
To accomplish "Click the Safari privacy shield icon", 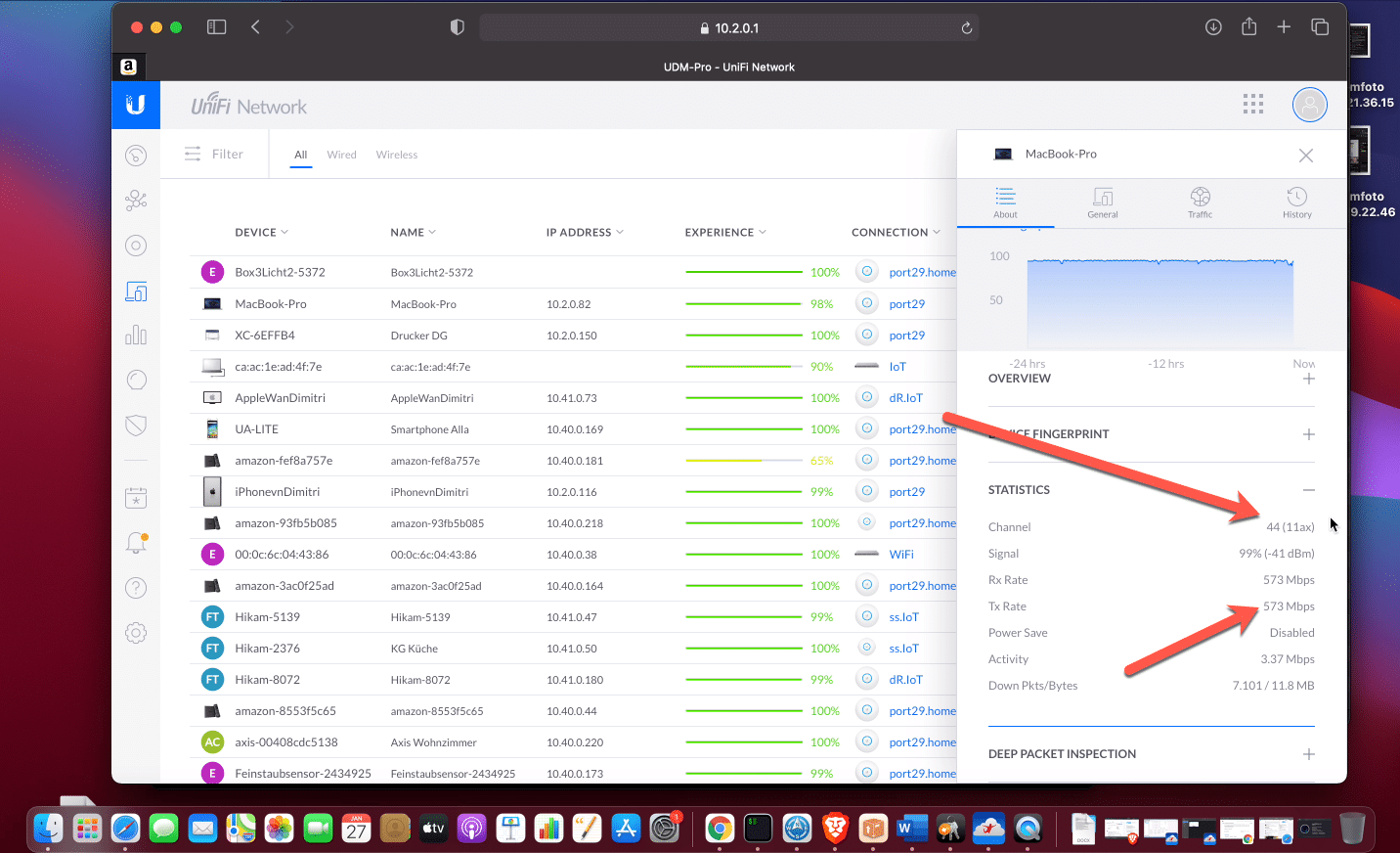I will click(x=457, y=27).
